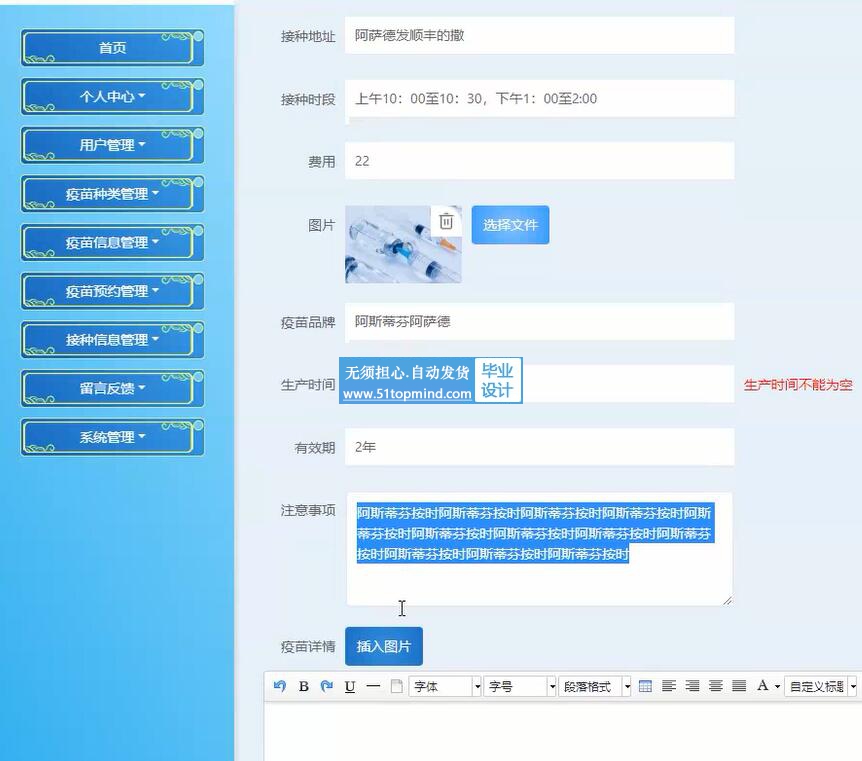Click the redo icon in editor toolbar

327,686
